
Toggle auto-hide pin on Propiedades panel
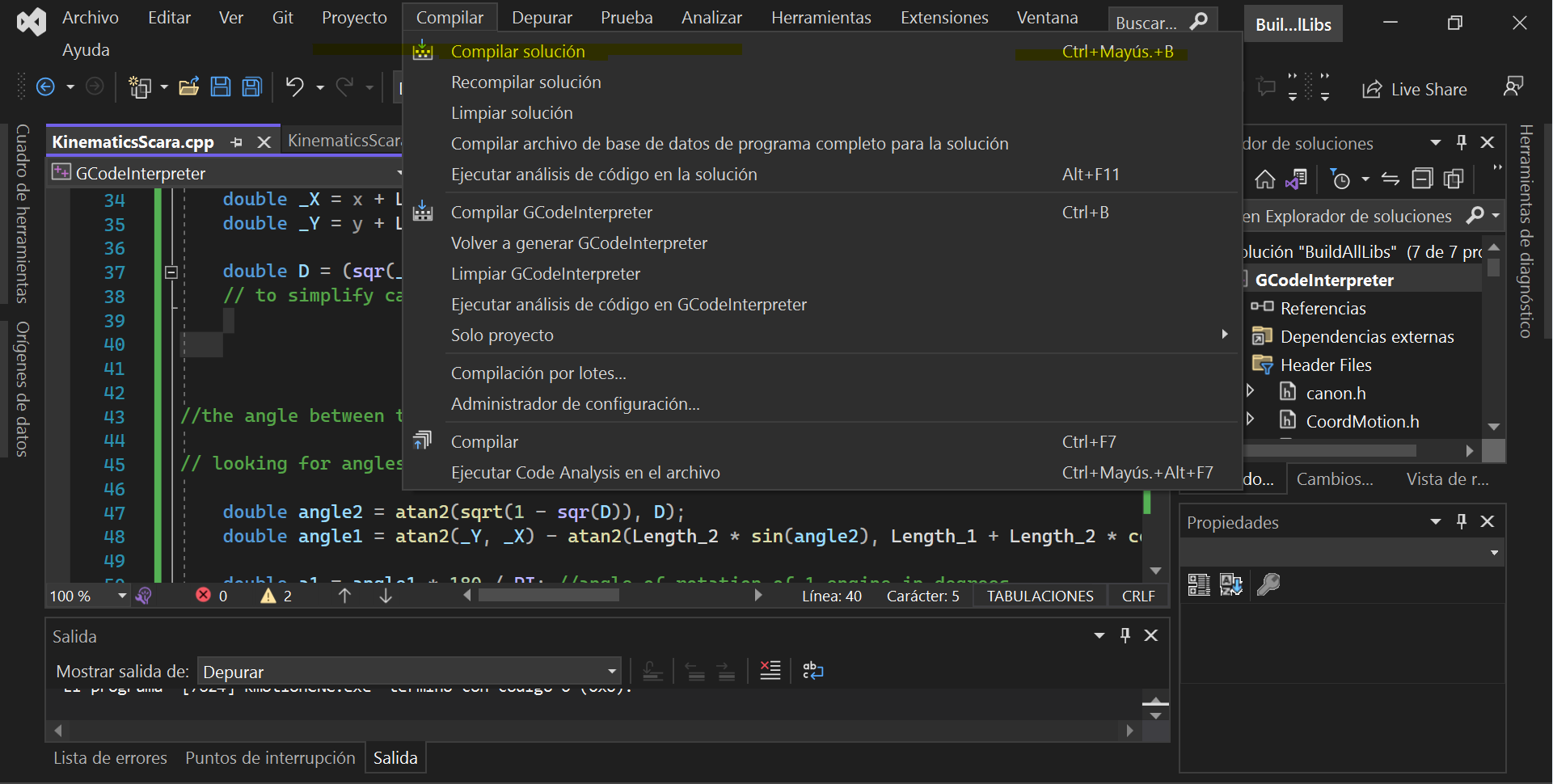(x=1461, y=522)
